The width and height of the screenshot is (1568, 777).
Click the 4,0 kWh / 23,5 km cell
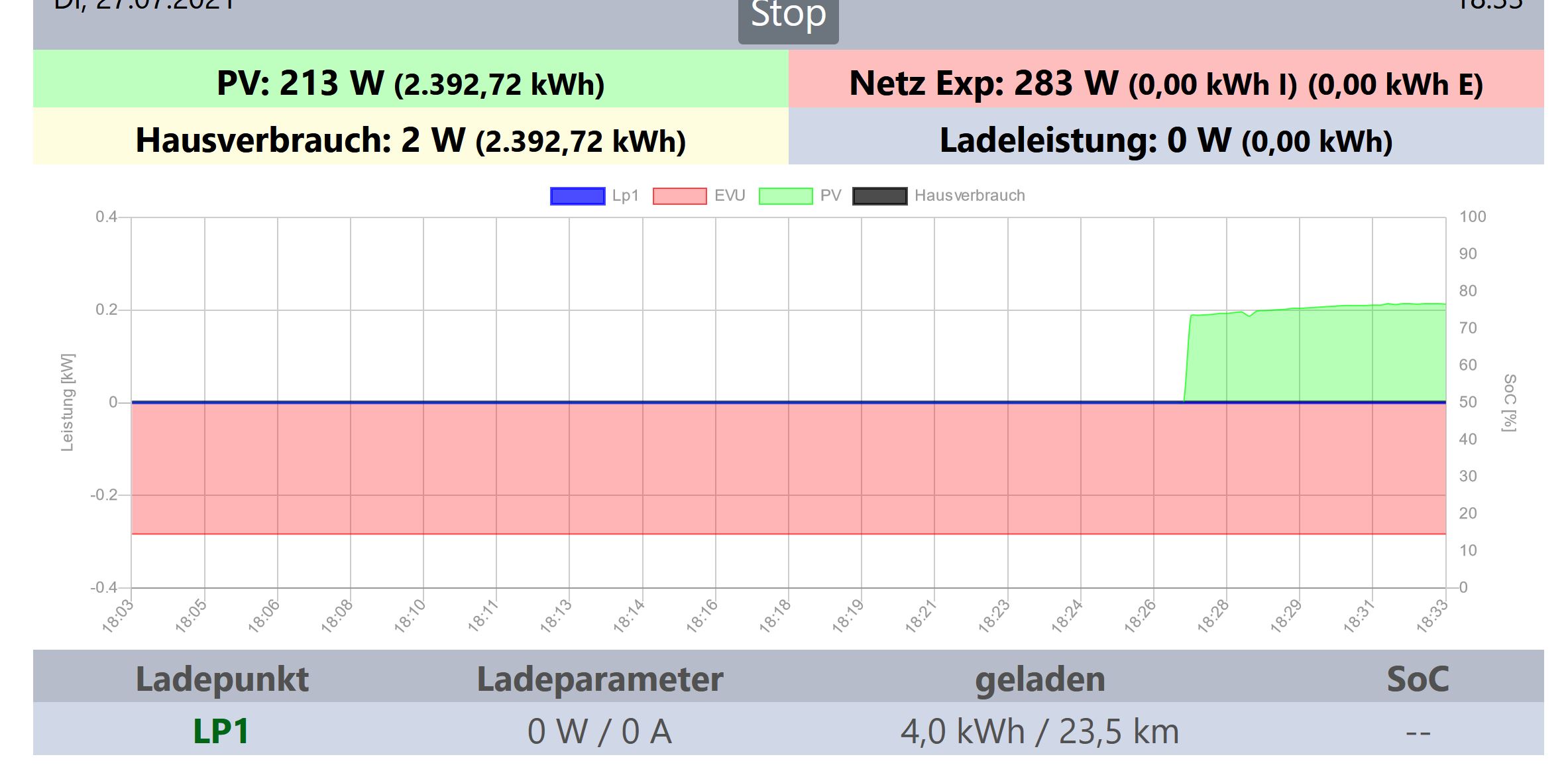1040,731
